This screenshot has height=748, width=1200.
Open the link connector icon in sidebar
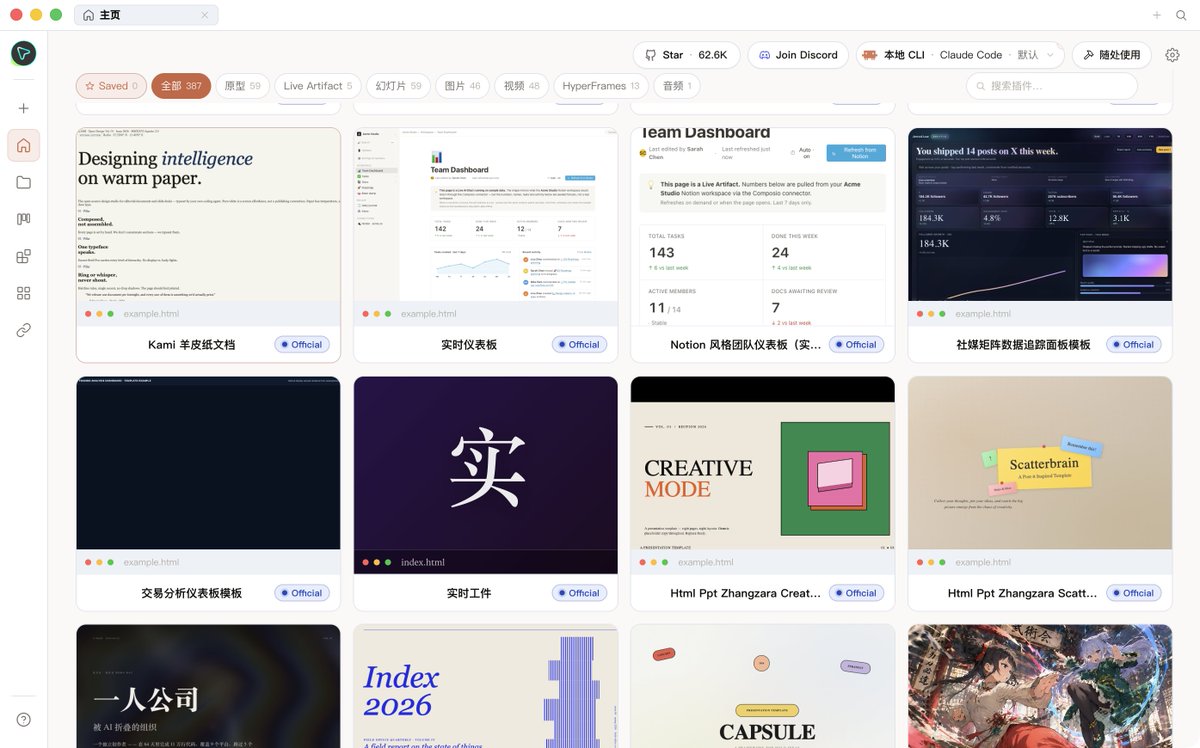(x=24, y=330)
